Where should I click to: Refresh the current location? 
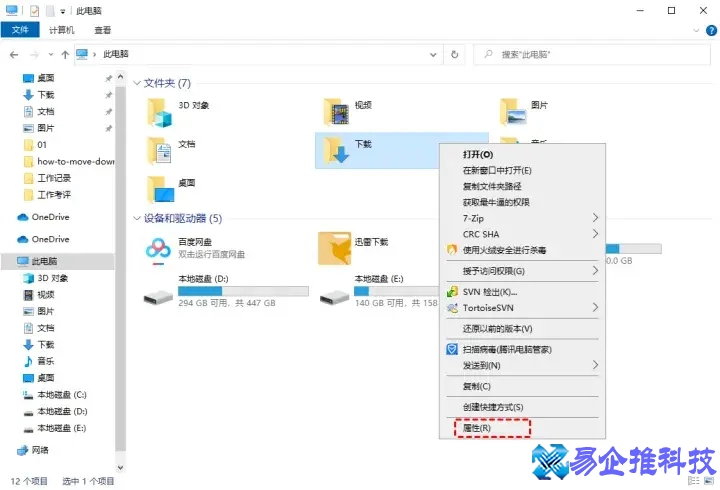(x=454, y=55)
